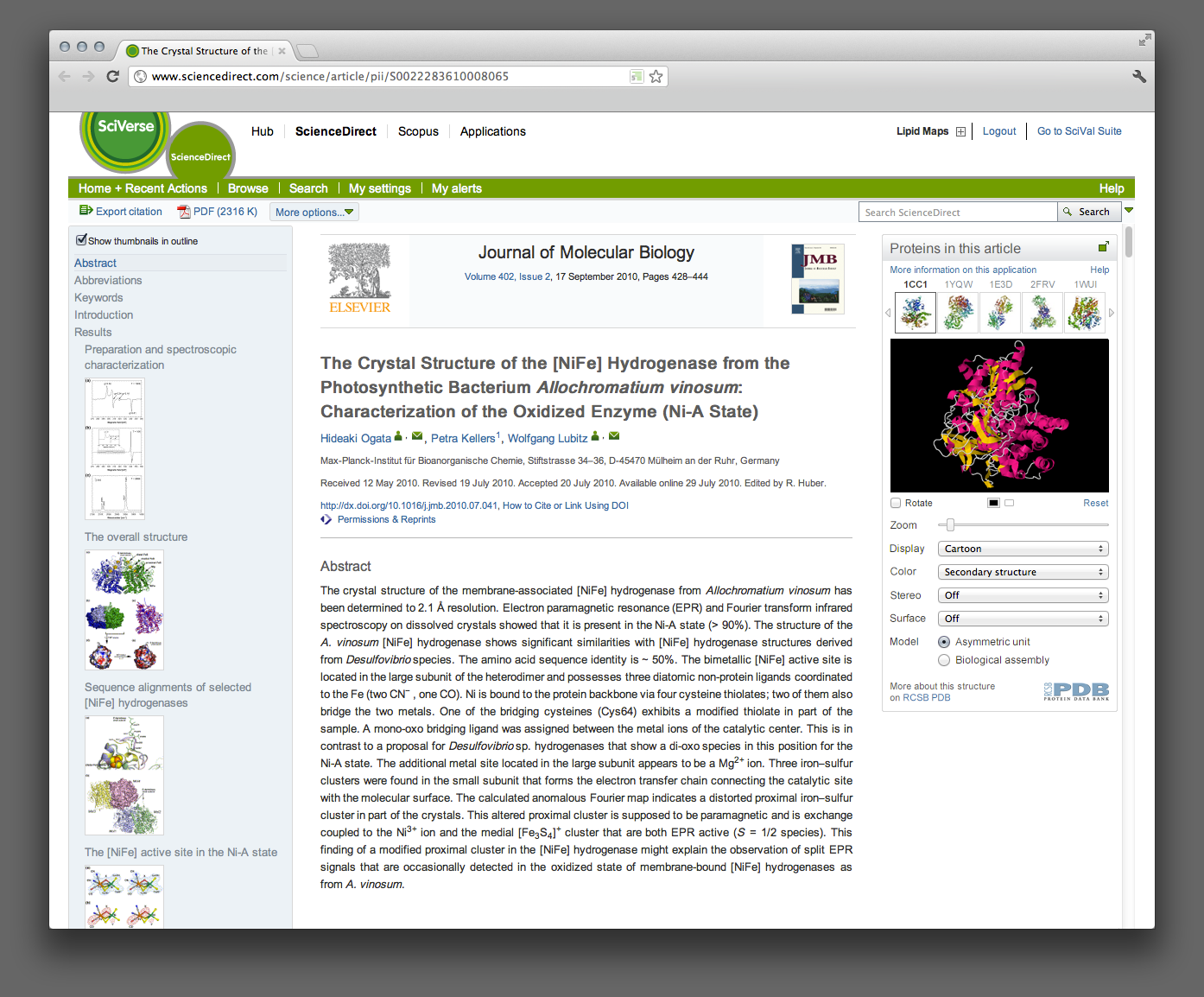Toggle Show thumbnails in outline checkbox
1204x997 pixels.
[x=81, y=240]
